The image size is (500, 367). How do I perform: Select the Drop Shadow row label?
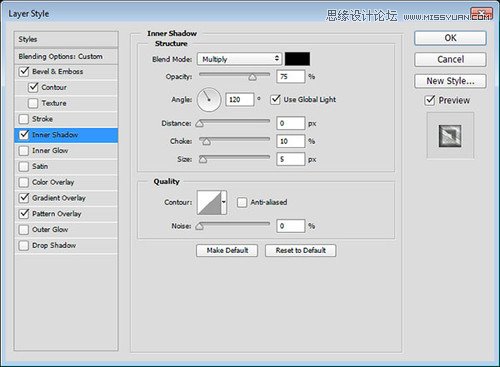(54, 245)
